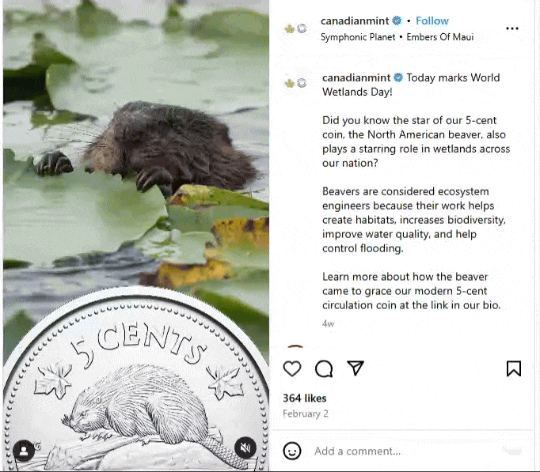Open the canadianmint username in the caption
540x472 pixels.
[x=356, y=78]
